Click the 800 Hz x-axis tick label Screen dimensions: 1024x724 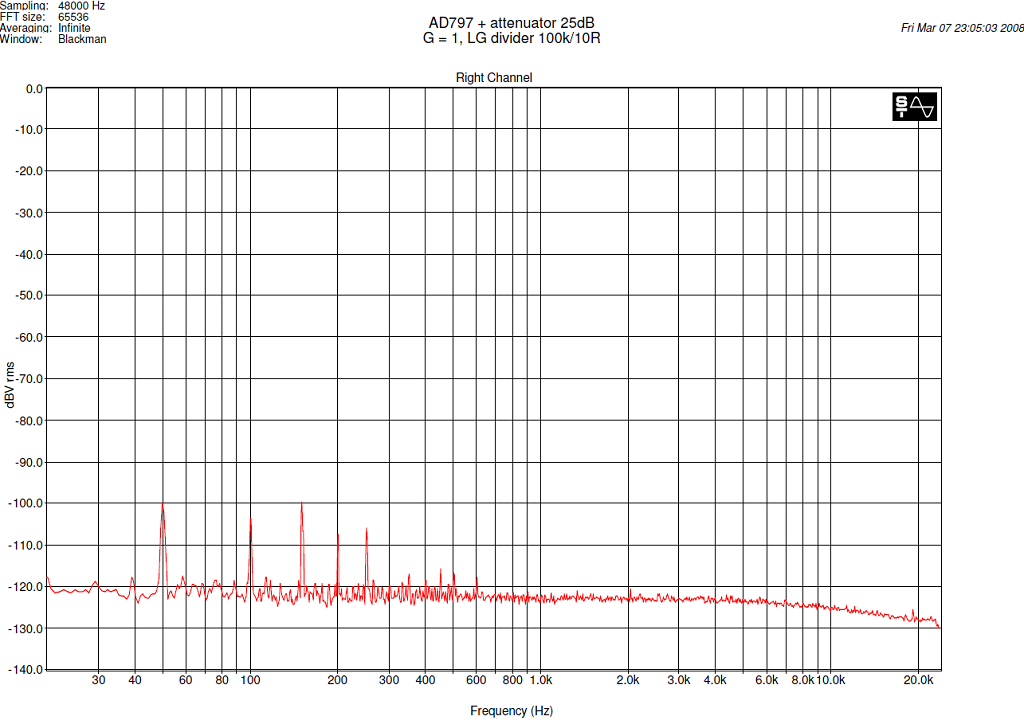[513, 680]
